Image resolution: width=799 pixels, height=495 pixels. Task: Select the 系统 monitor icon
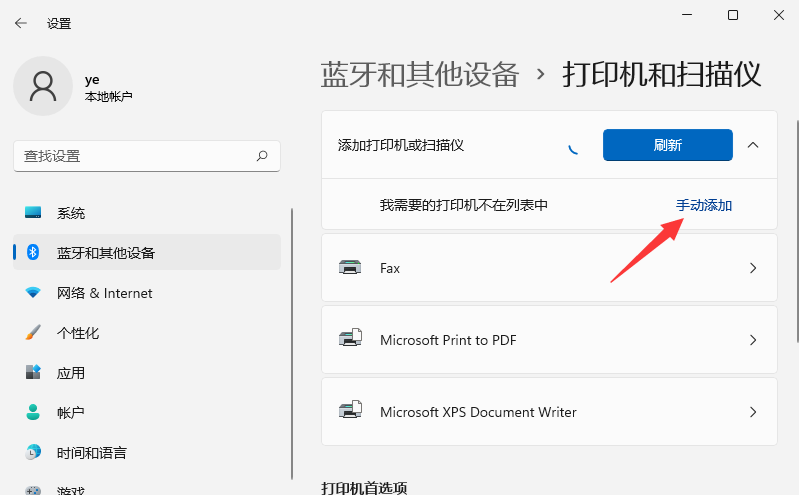click(33, 213)
